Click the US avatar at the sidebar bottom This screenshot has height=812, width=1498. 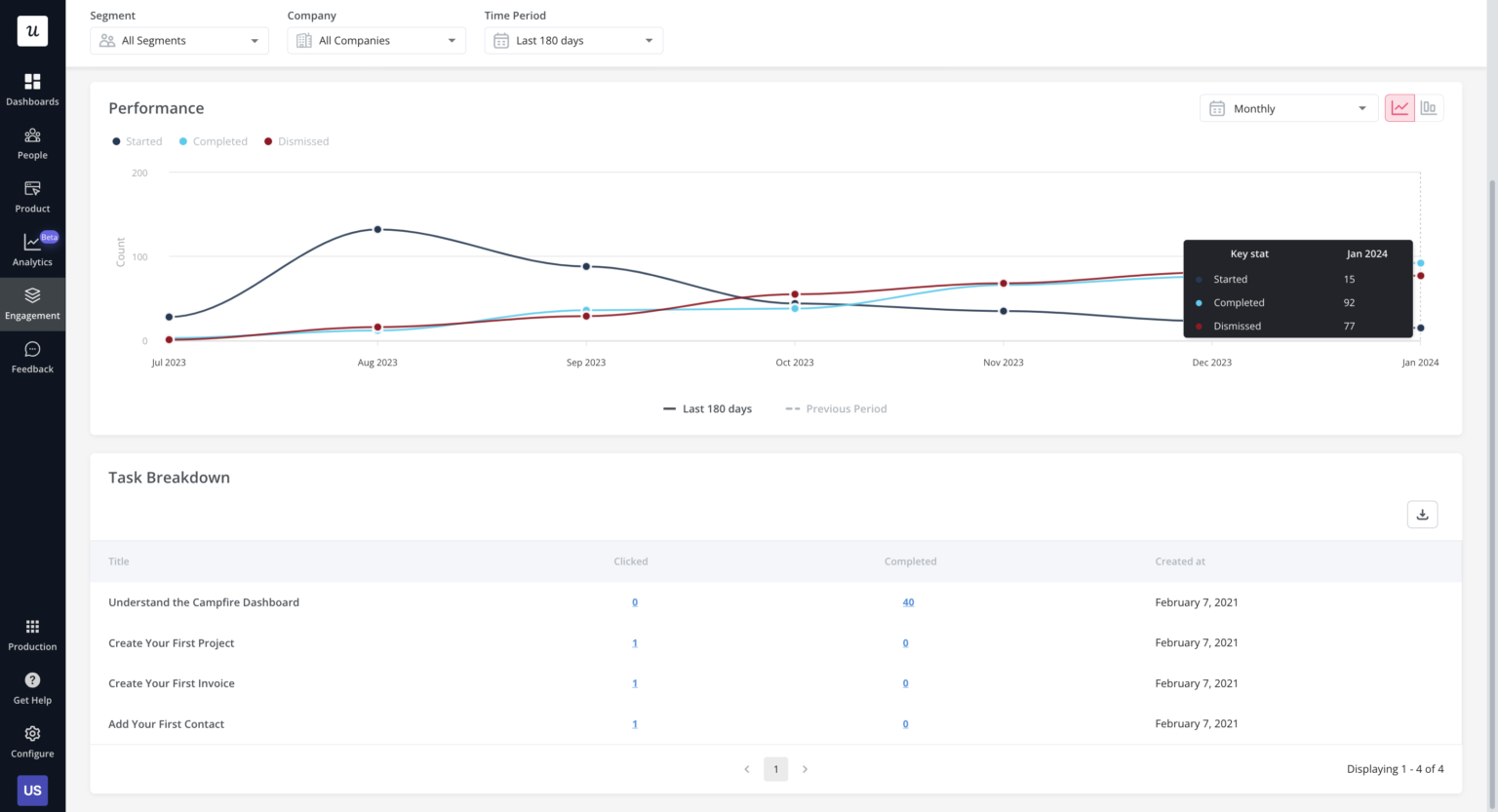tap(32, 790)
